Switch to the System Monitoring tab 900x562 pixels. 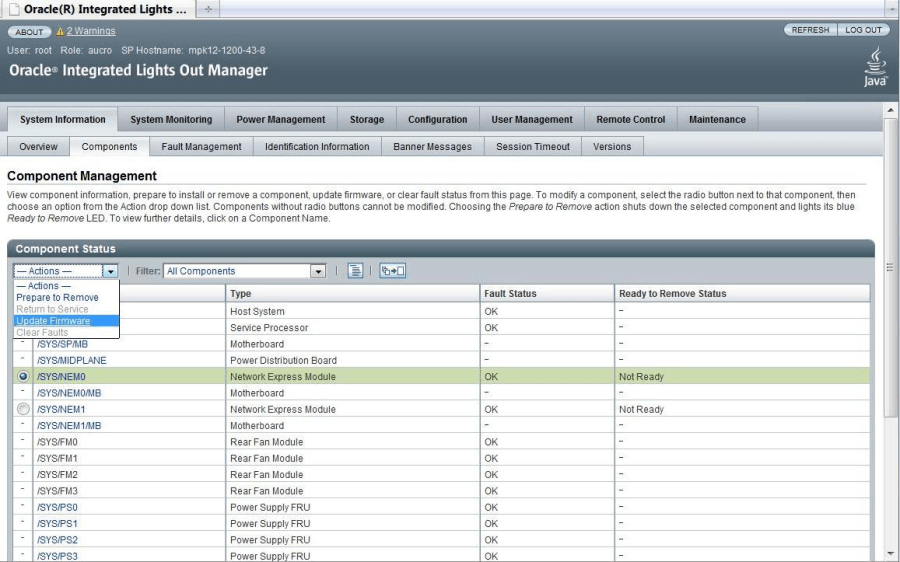point(171,119)
